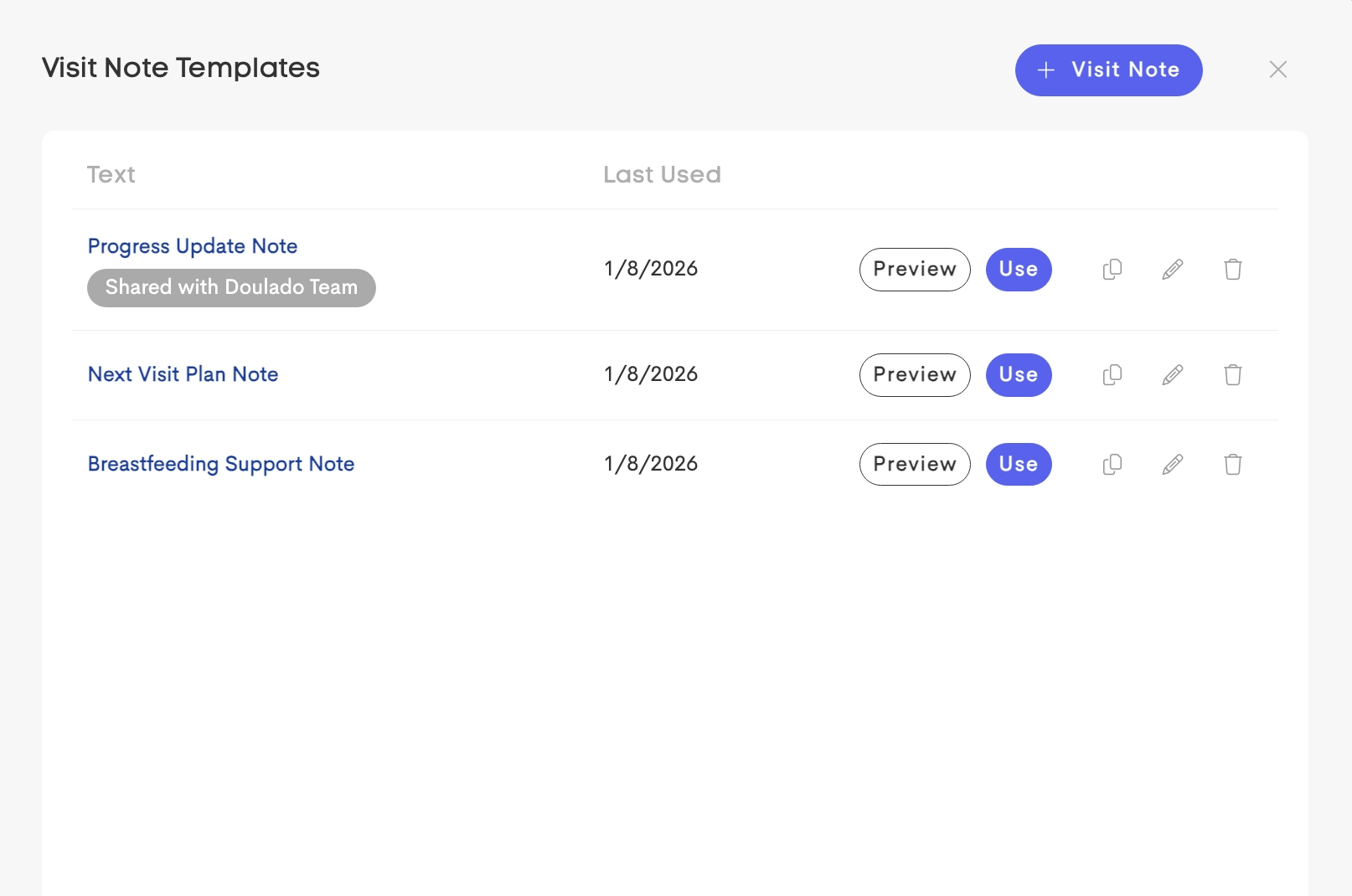Duplicate the Progress Update Note template
This screenshot has height=896, width=1352.
(x=1112, y=270)
